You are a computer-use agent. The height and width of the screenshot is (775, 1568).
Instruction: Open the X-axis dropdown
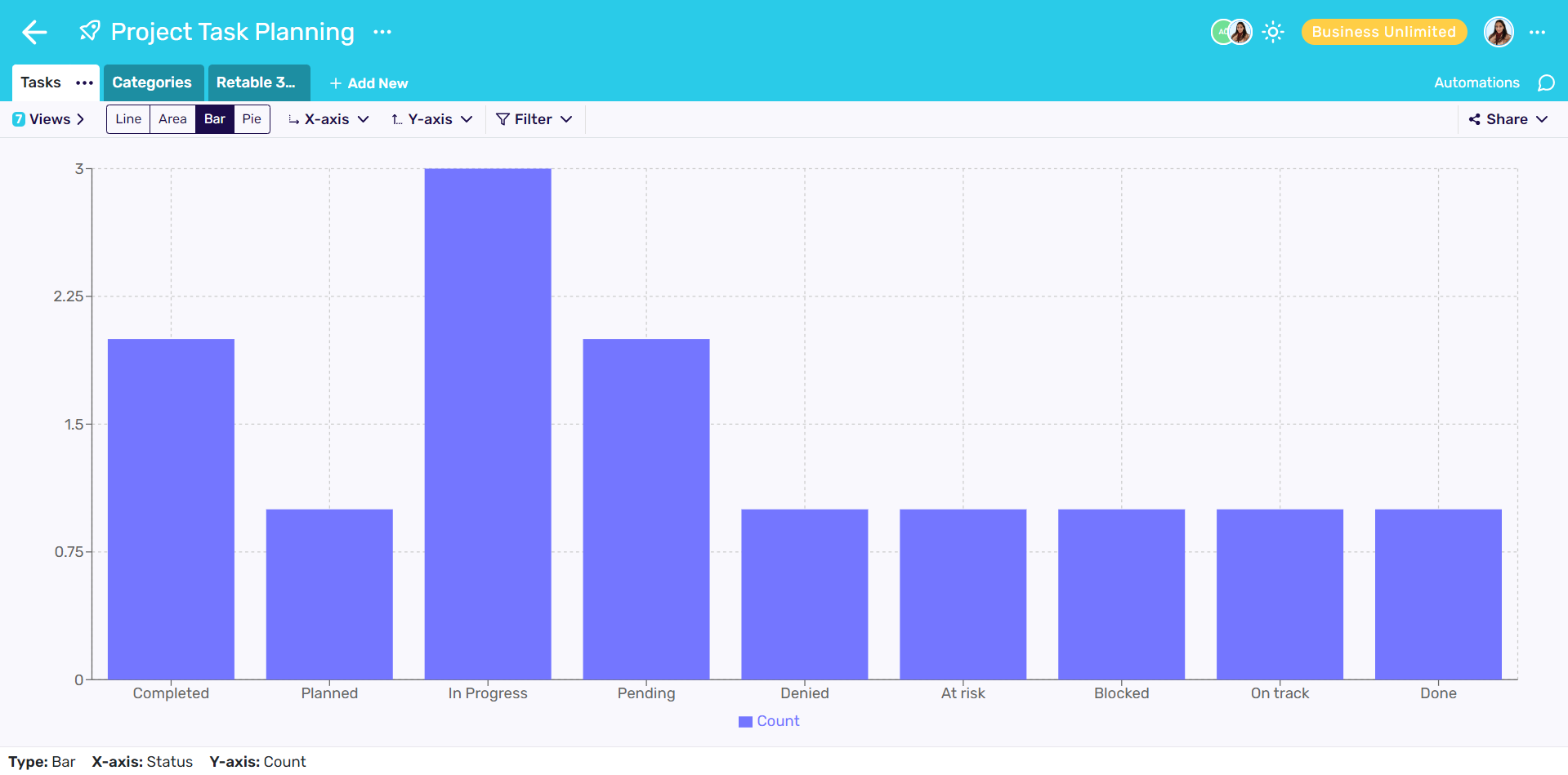328,118
